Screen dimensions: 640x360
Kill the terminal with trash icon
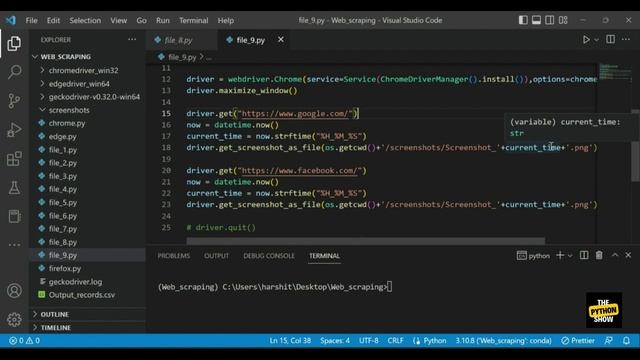click(599, 255)
